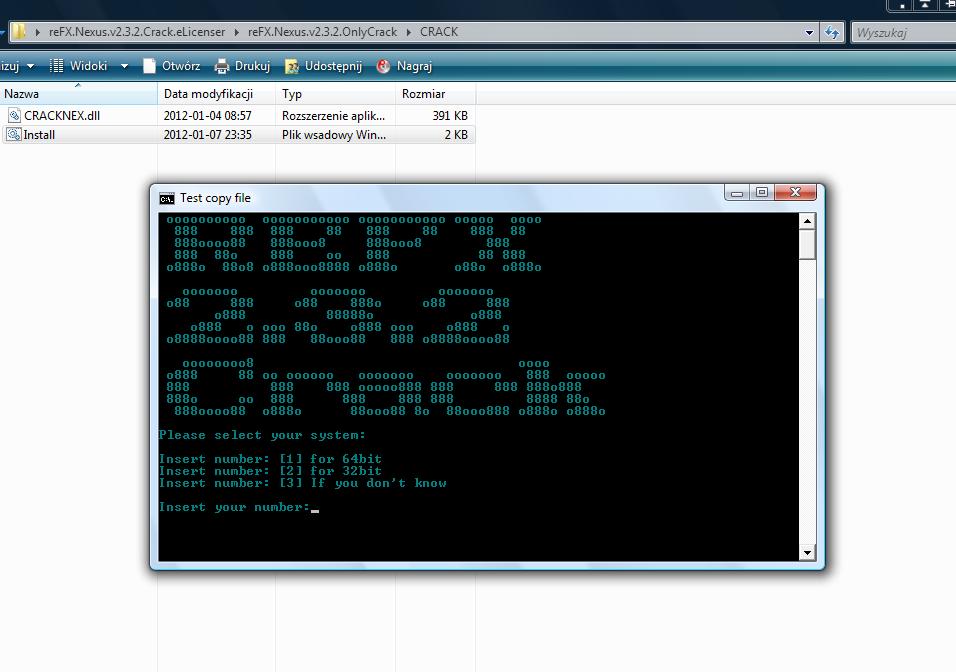Click the Otwórz document icon
956x672 pixels.
pyautogui.click(x=149, y=66)
